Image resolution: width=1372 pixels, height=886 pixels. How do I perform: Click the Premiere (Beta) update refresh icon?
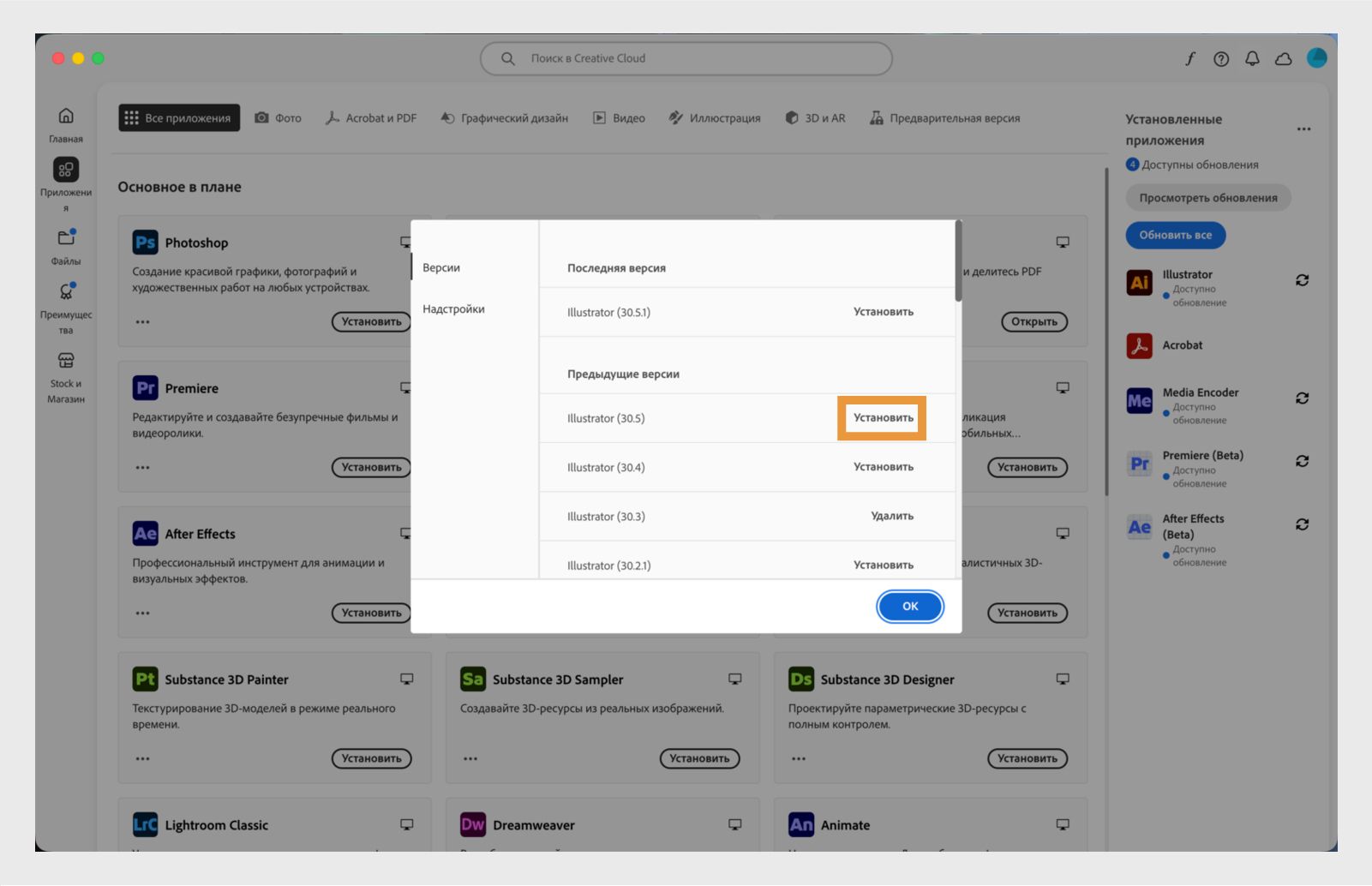pos(1302,461)
